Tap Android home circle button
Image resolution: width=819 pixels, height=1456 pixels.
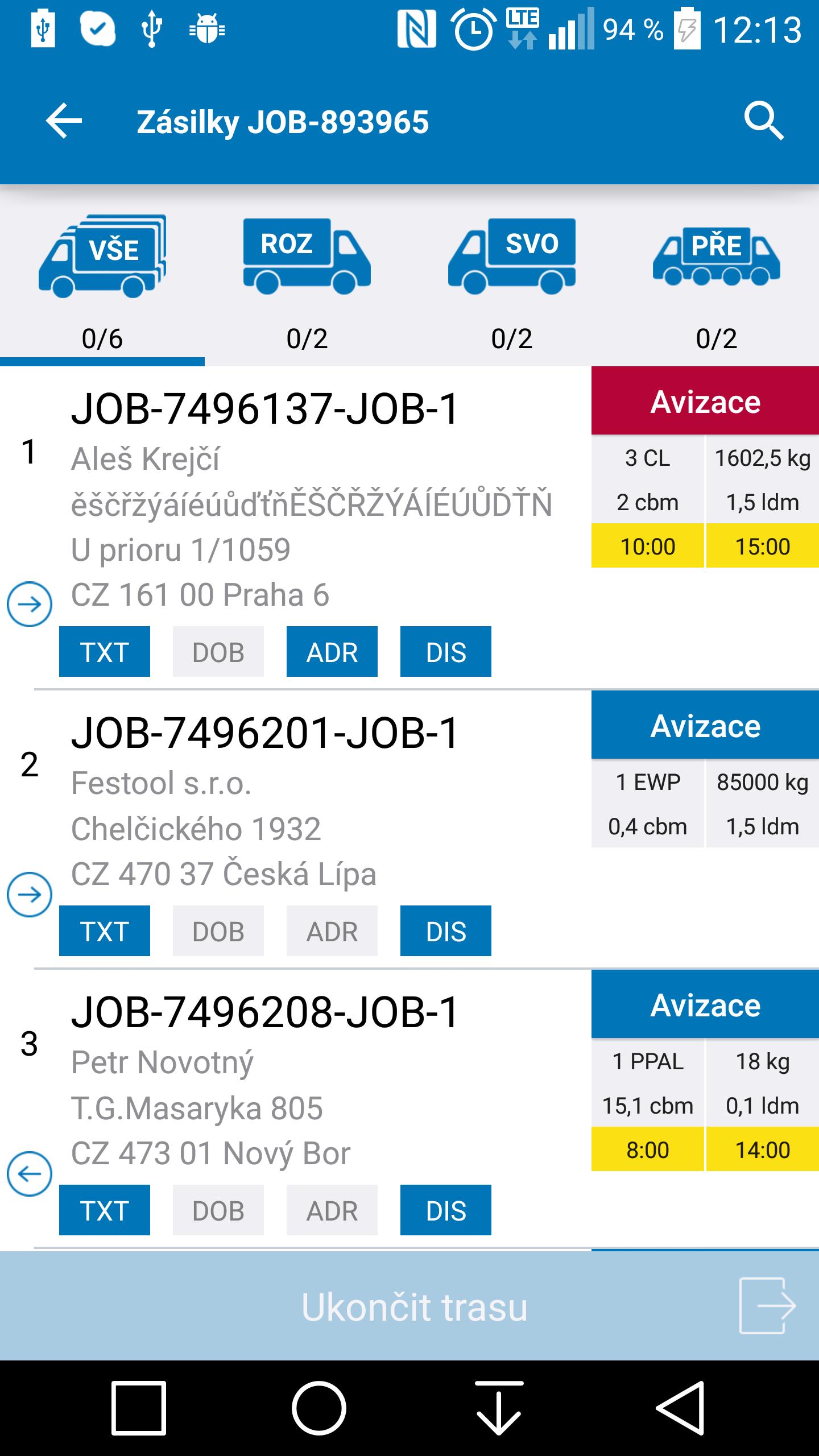[319, 1408]
